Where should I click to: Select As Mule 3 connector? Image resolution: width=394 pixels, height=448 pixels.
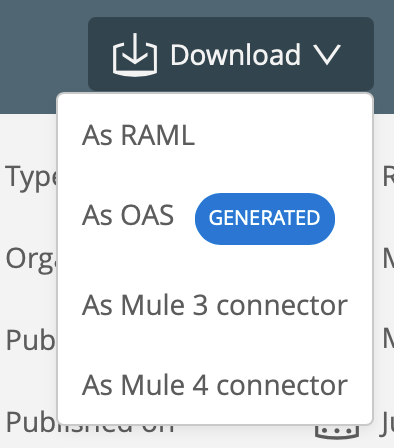215,305
